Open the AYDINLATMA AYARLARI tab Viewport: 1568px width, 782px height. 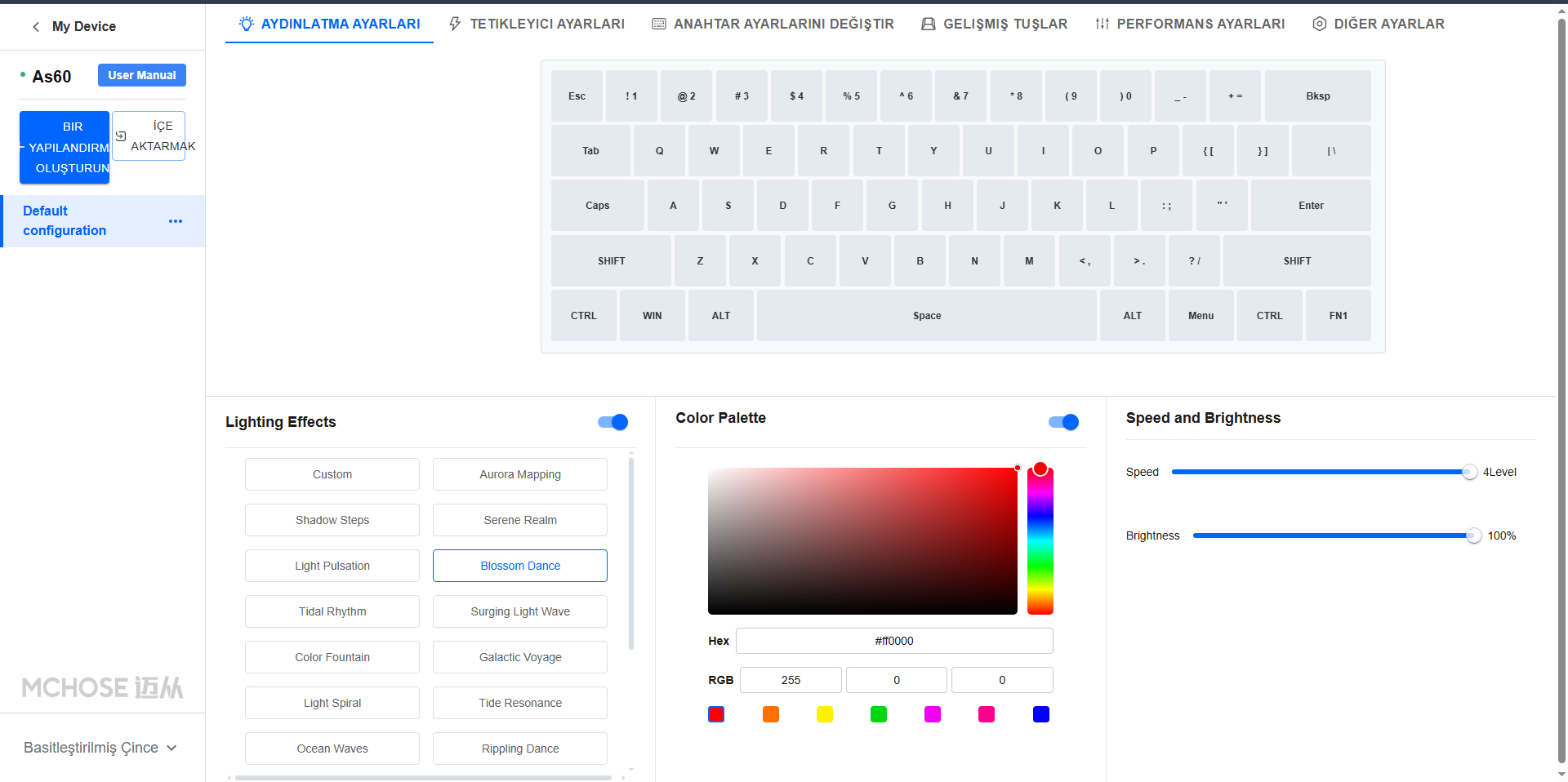329,24
